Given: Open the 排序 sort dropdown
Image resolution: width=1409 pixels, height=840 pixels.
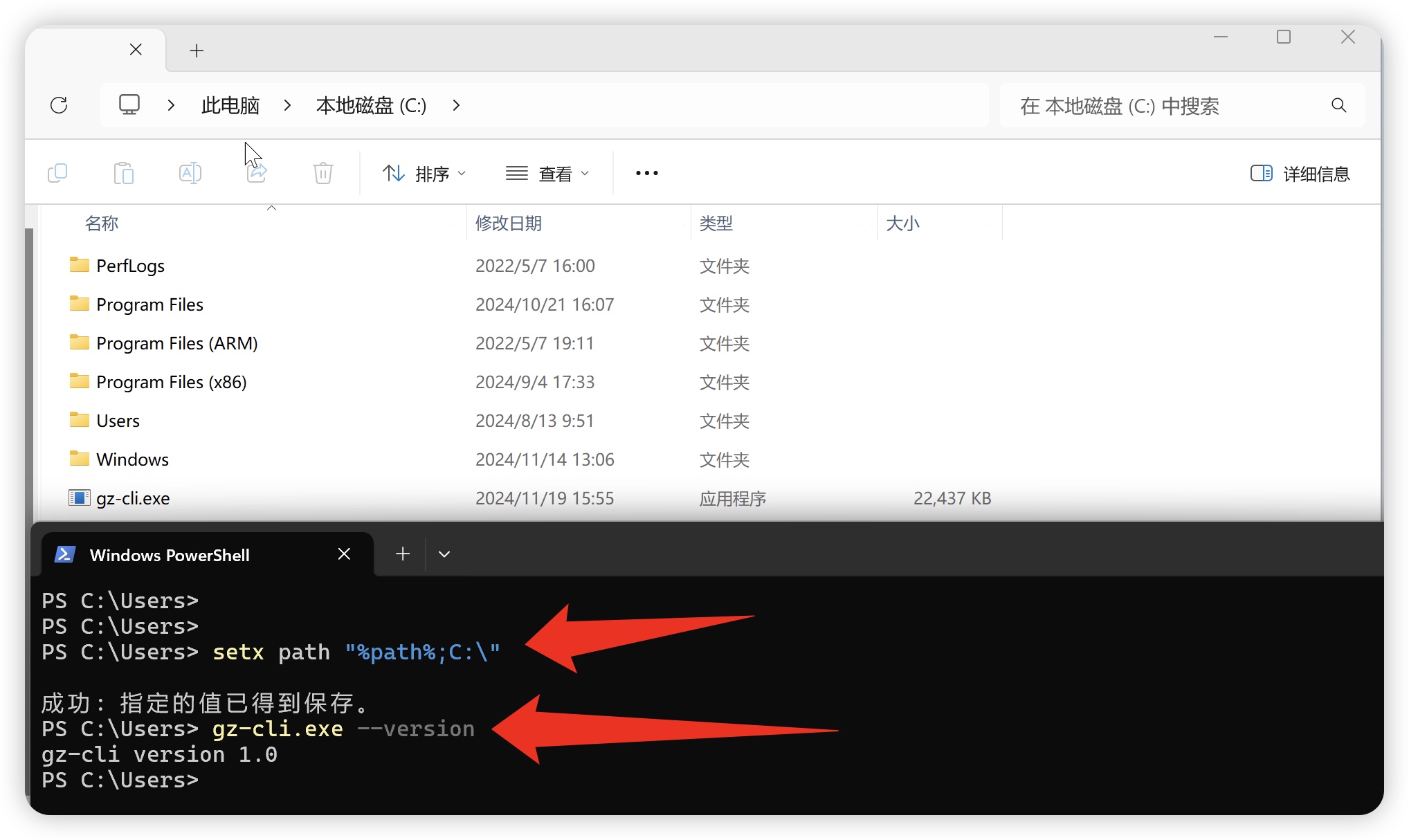Looking at the screenshot, I should pyautogui.click(x=424, y=174).
